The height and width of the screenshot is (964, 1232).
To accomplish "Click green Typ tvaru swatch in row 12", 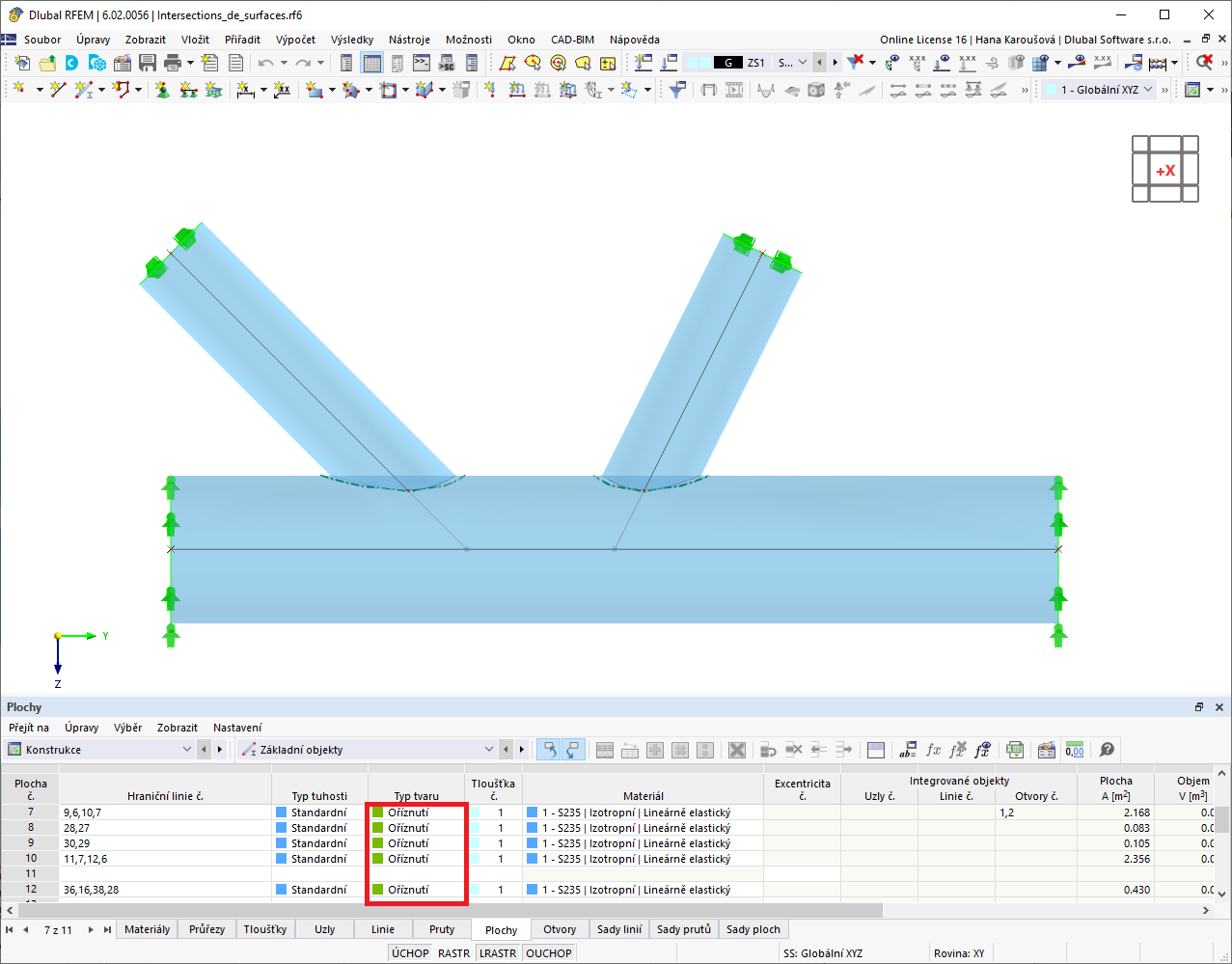I will 378,890.
